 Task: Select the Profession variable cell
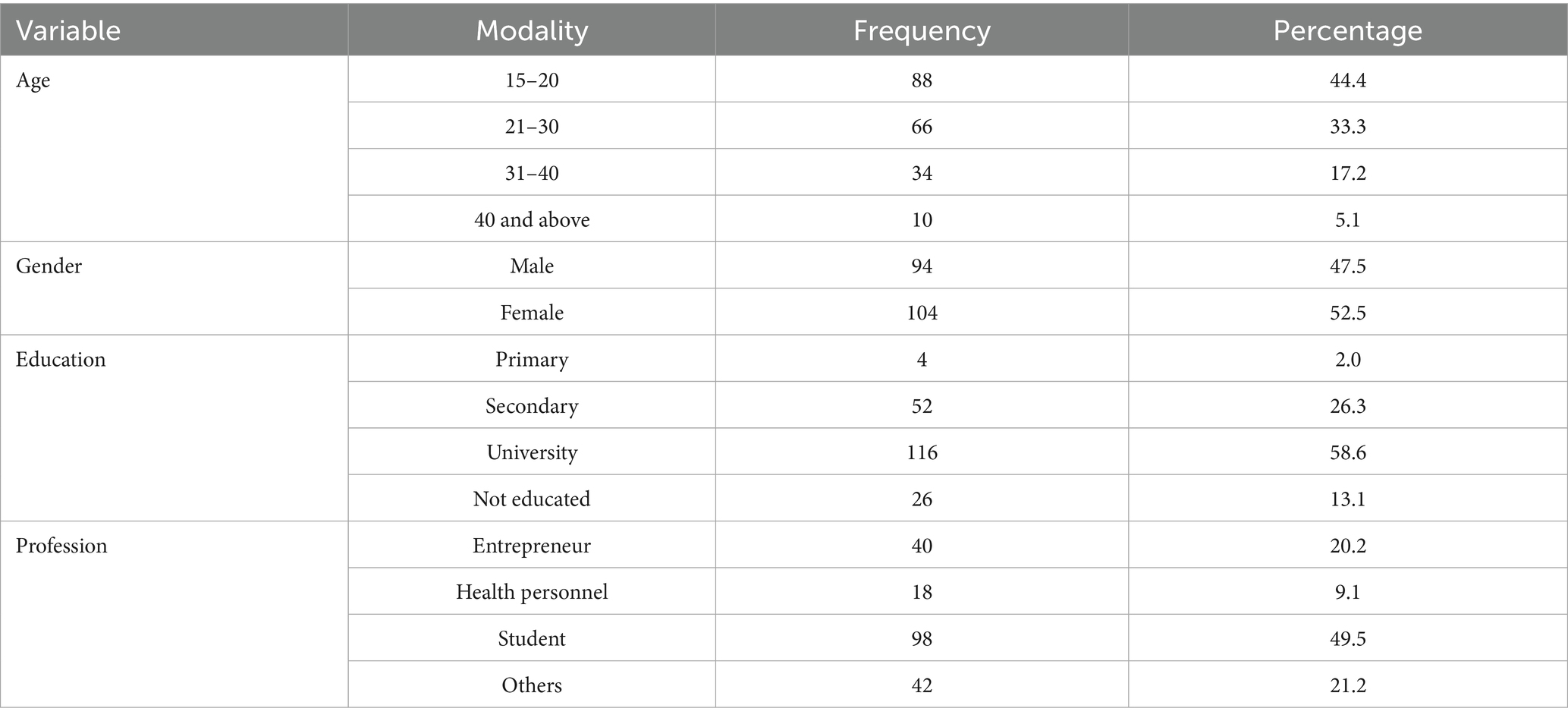[61, 546]
